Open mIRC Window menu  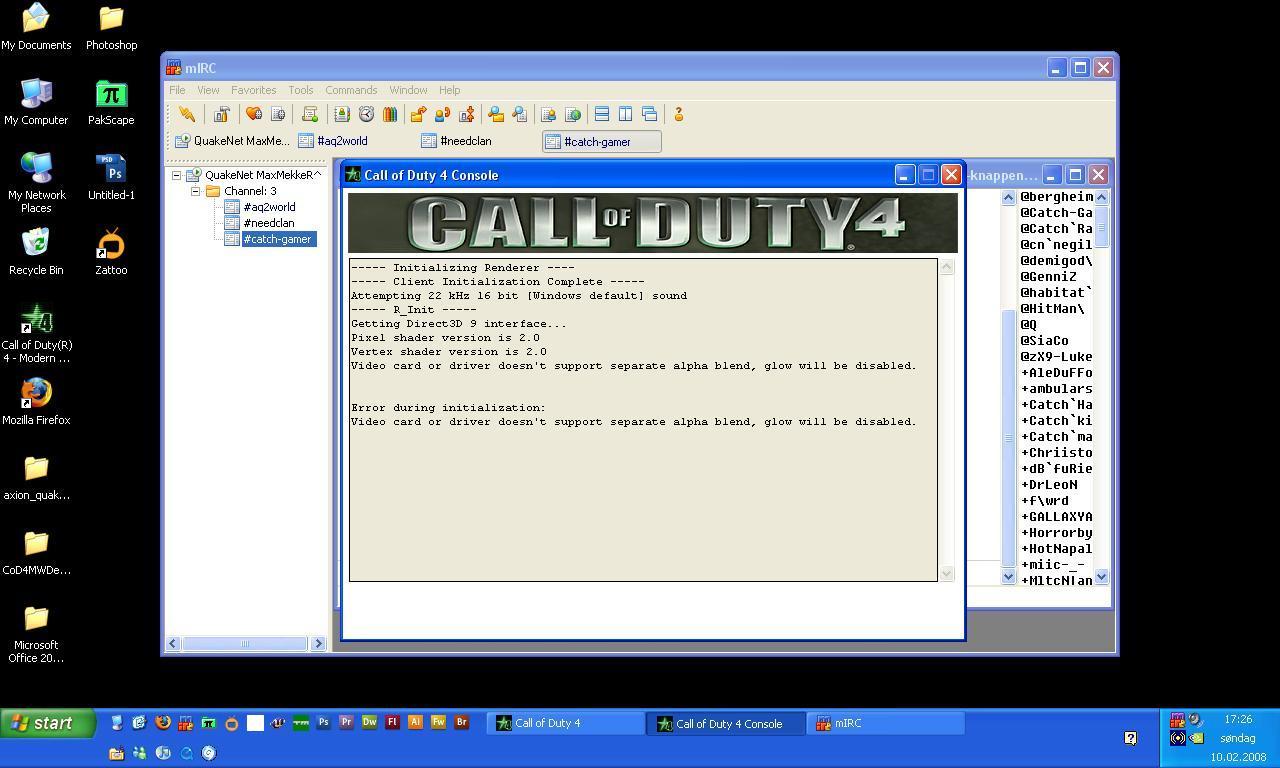pos(408,90)
